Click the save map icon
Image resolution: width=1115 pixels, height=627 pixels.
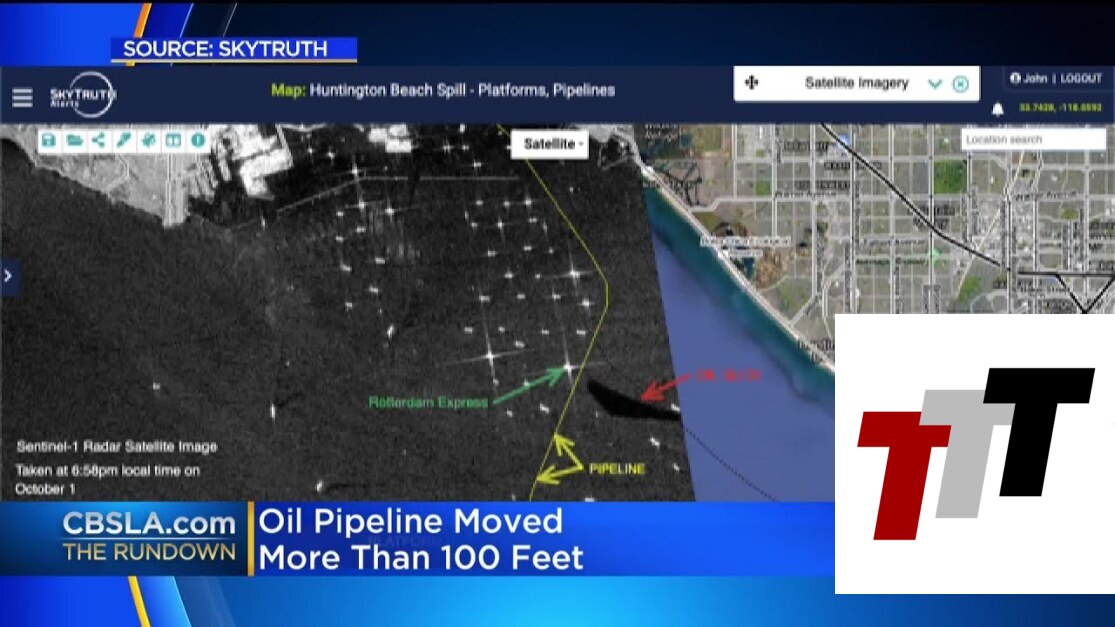tap(48, 141)
